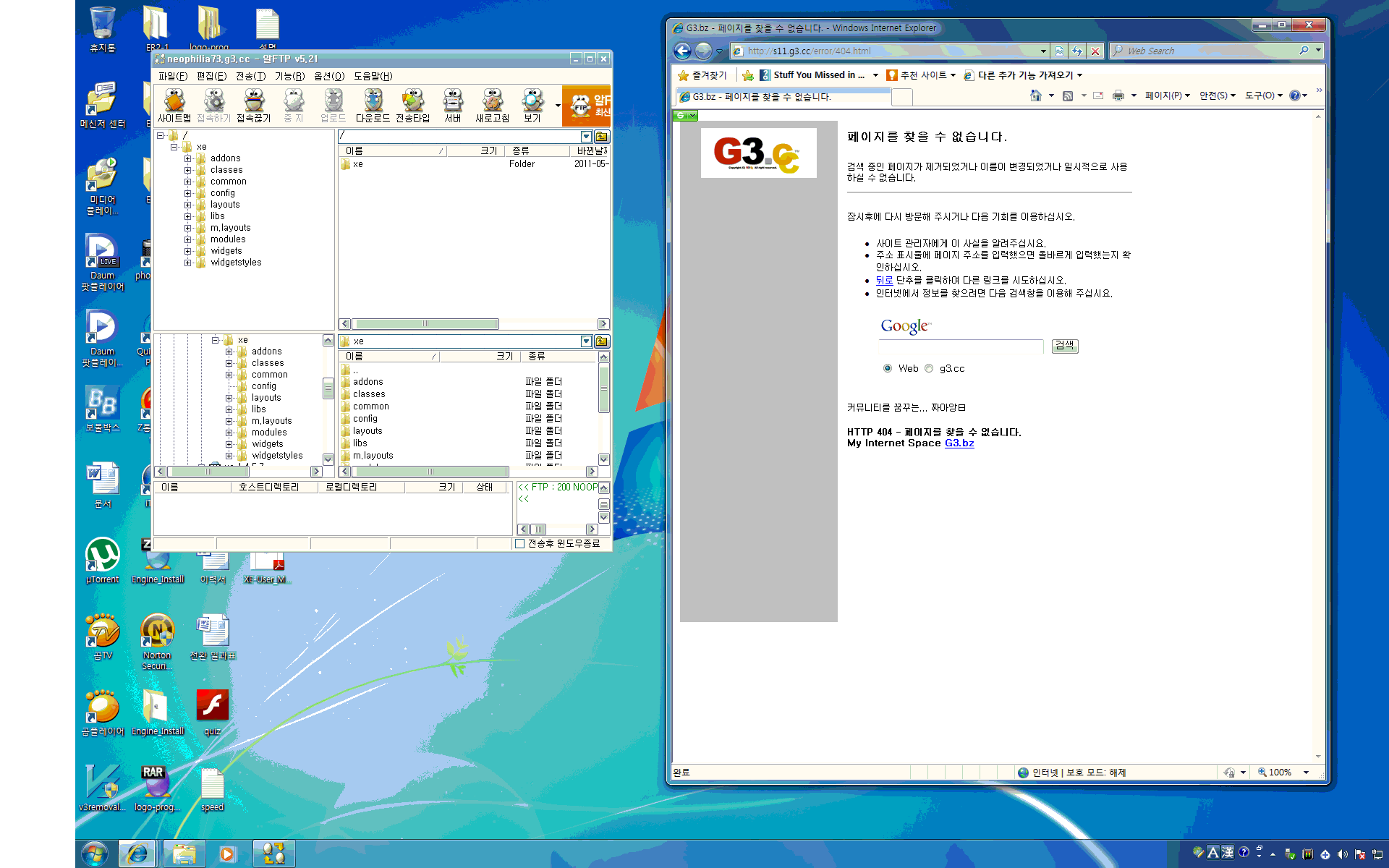The image size is (1389, 868).
Task: Open the 도구(O) tools dropdown in IE
Action: pos(1263,95)
